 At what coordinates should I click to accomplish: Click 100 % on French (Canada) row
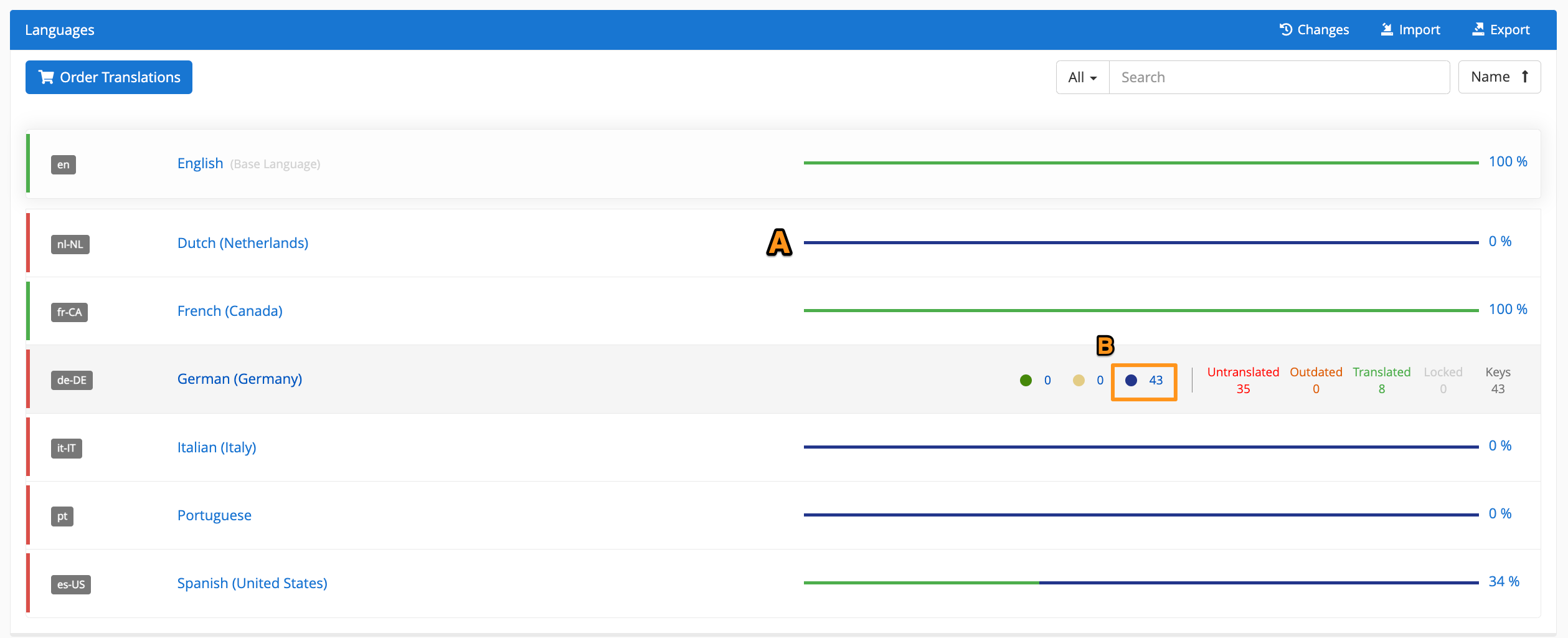1508,310
